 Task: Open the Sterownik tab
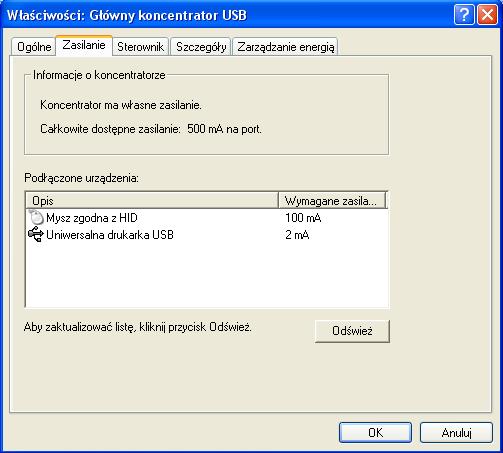coord(140,47)
